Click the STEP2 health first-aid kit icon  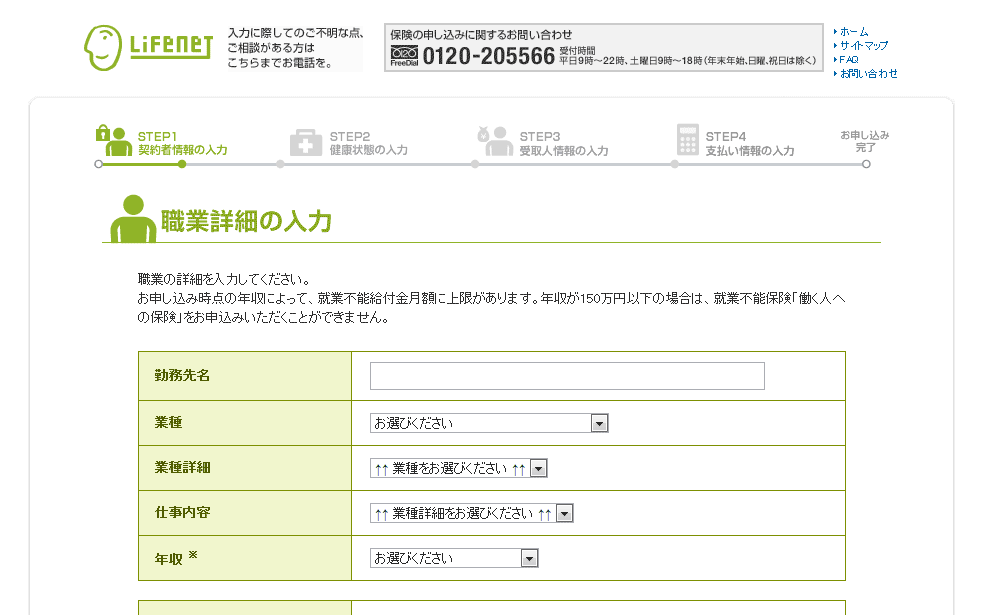point(306,143)
